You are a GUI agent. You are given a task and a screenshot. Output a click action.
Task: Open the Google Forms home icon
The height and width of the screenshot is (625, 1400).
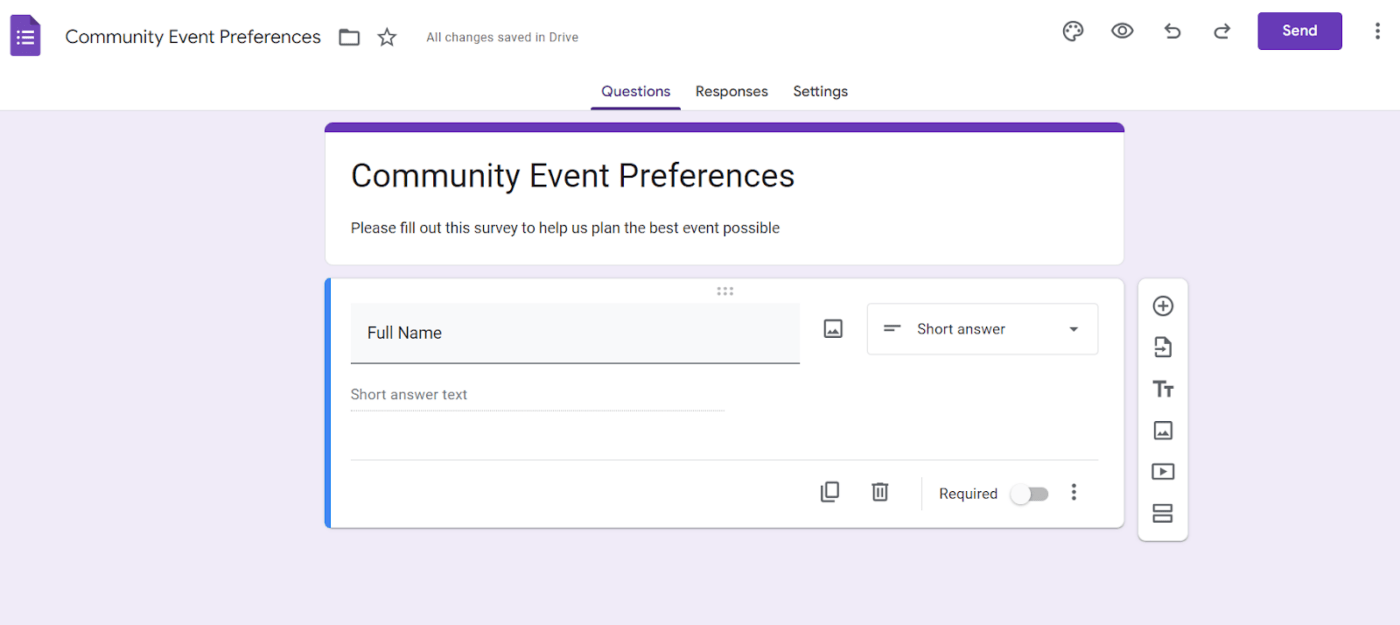tap(25, 36)
